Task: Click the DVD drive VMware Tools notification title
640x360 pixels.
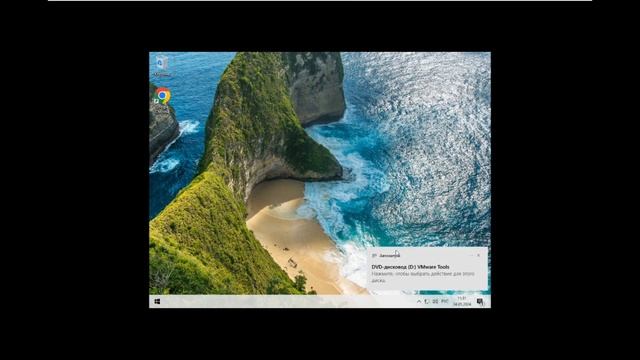Action: (x=410, y=267)
